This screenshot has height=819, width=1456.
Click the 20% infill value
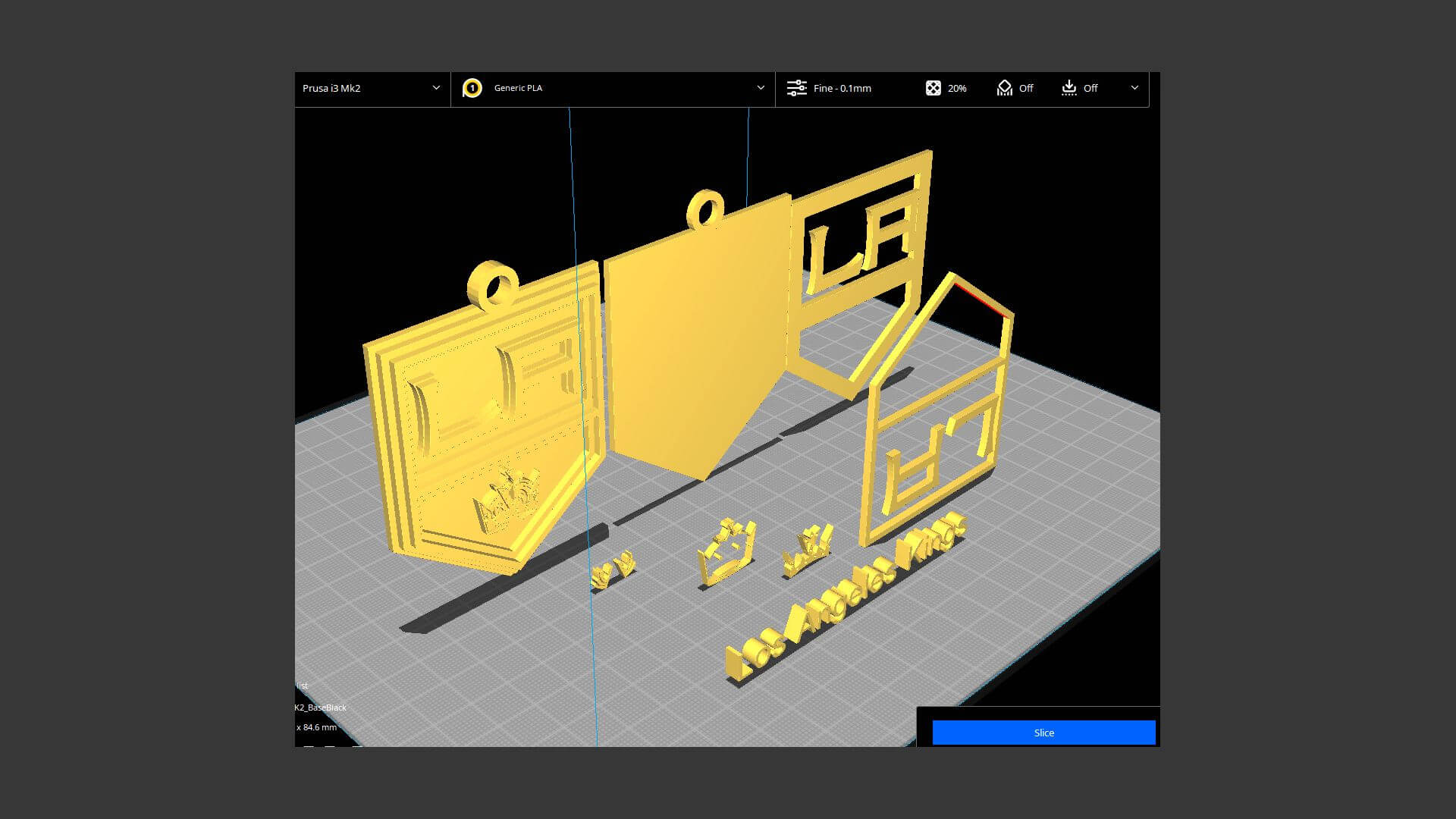point(957,88)
